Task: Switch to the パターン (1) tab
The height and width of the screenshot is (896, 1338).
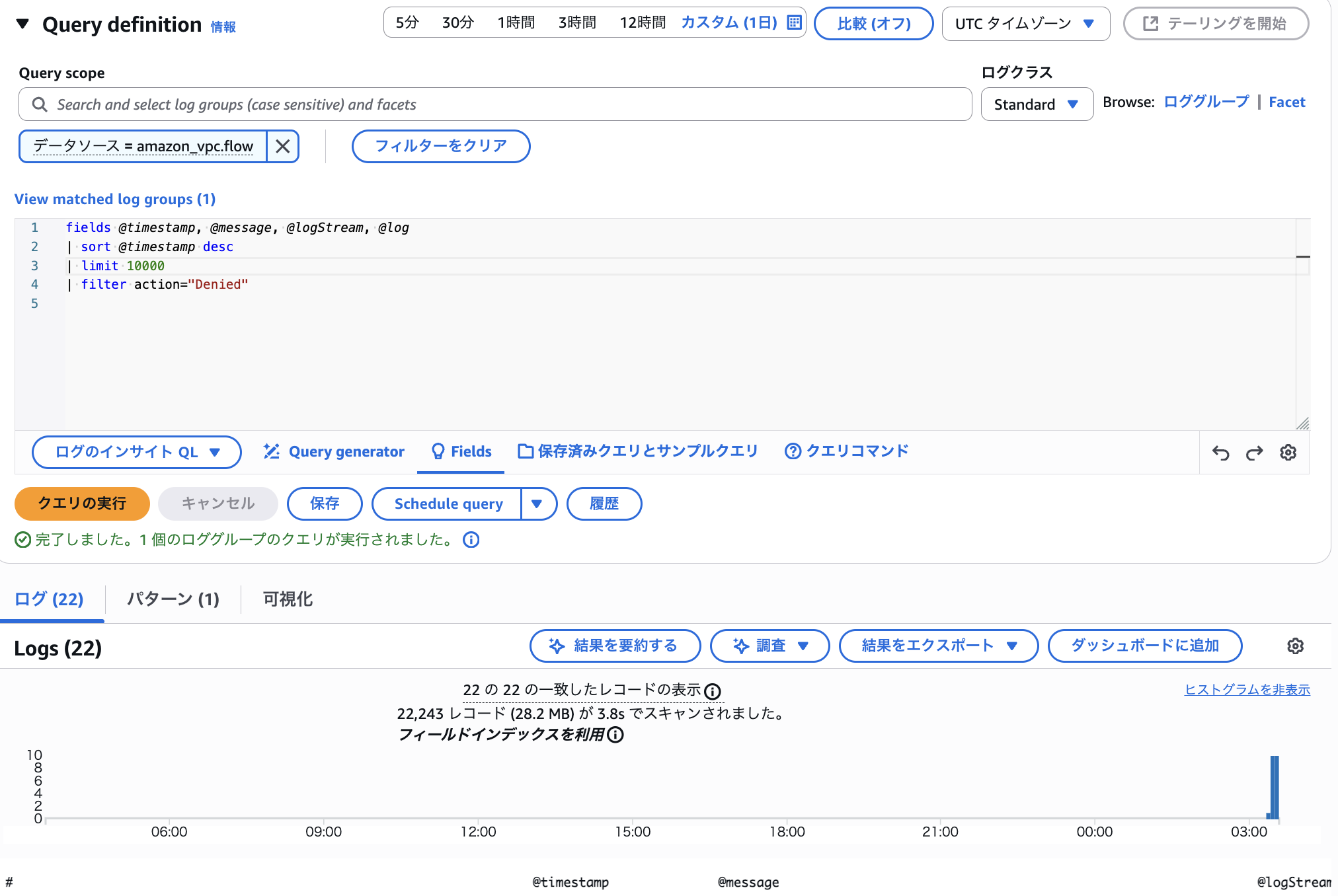Action: pyautogui.click(x=173, y=599)
